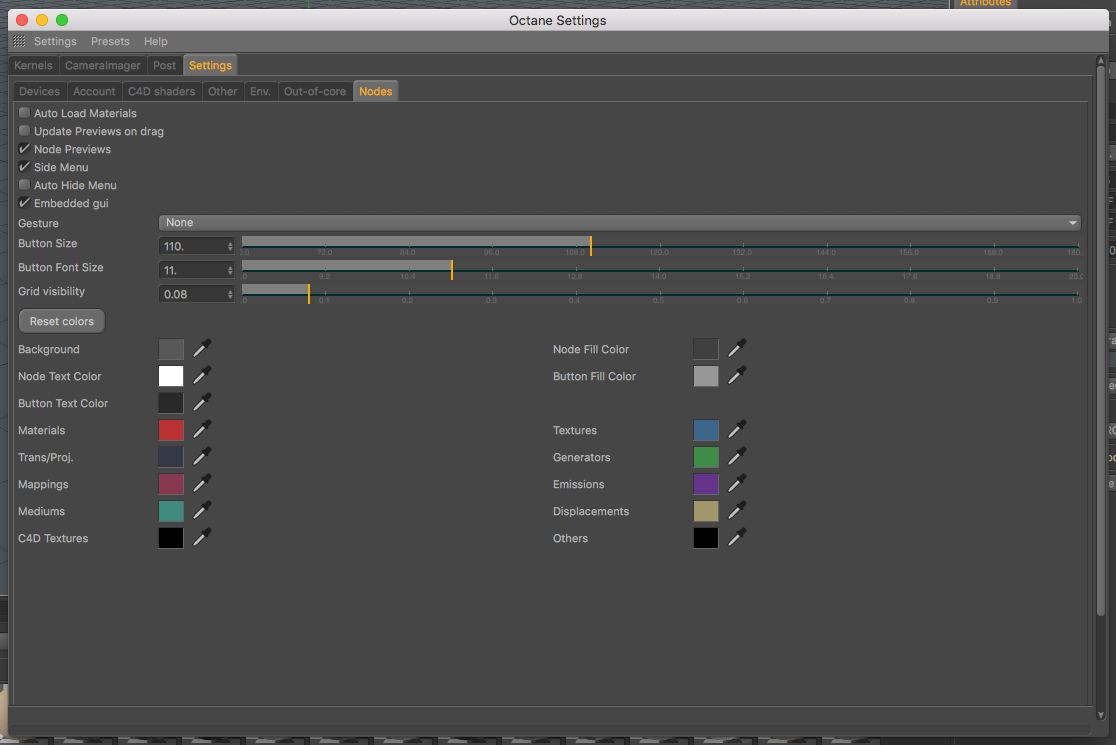The height and width of the screenshot is (745, 1116).
Task: Select the Nodes sub-tab
Action: [375, 91]
